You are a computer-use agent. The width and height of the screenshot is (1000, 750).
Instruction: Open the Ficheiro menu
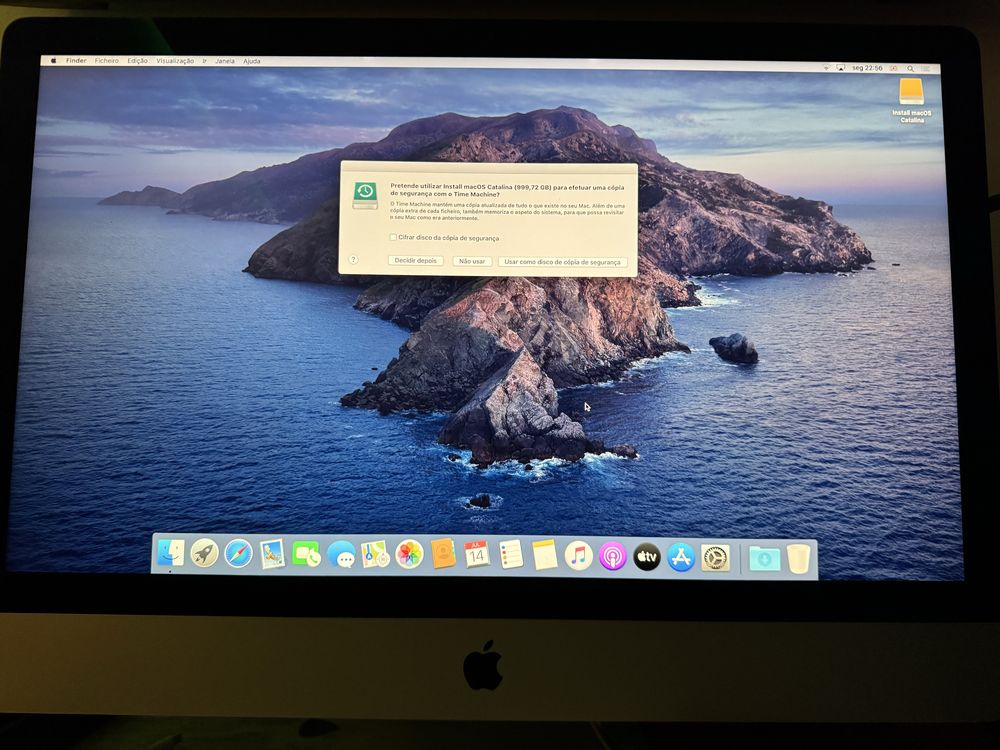tap(107, 61)
